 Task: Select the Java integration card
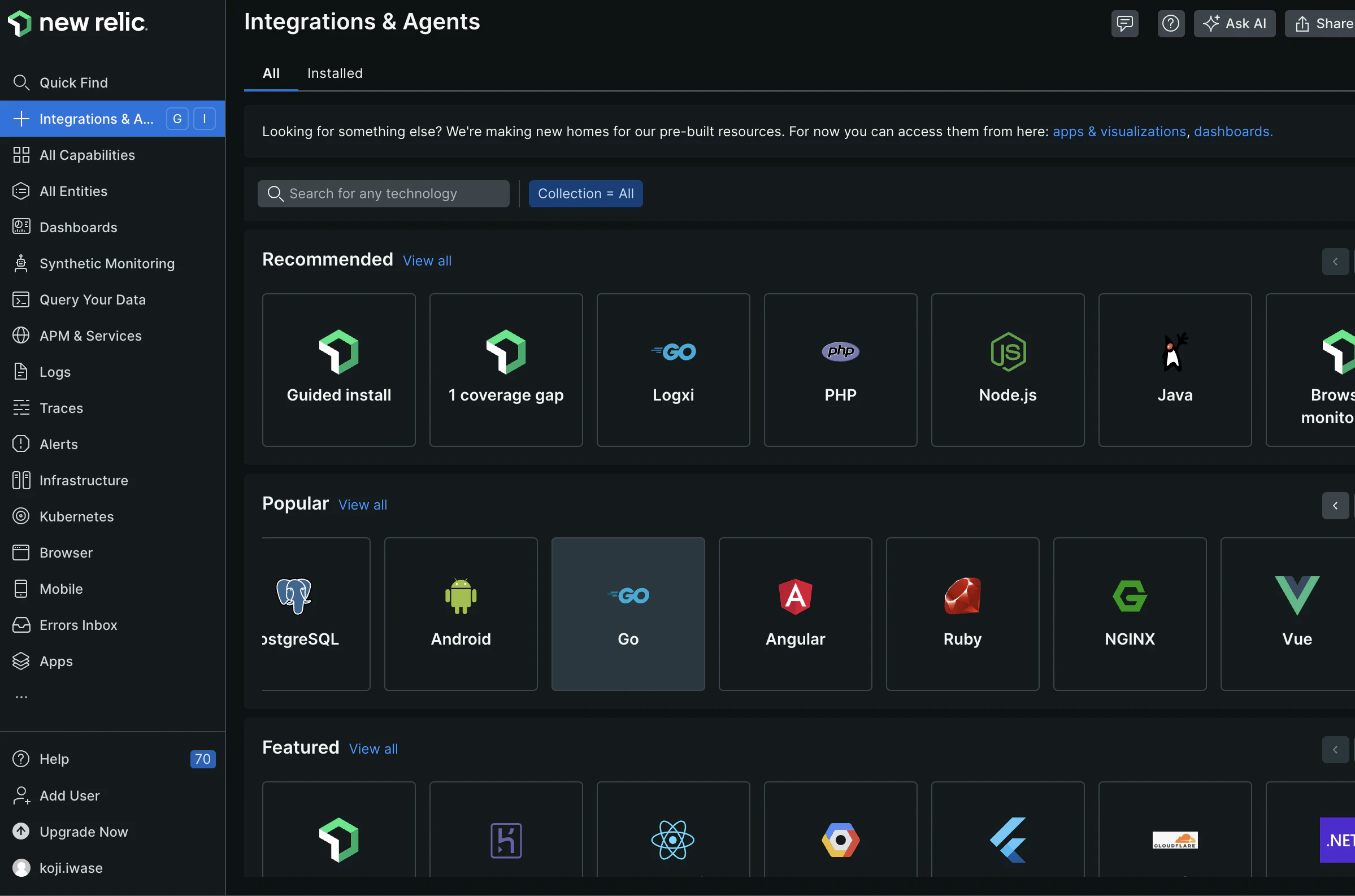(1175, 370)
